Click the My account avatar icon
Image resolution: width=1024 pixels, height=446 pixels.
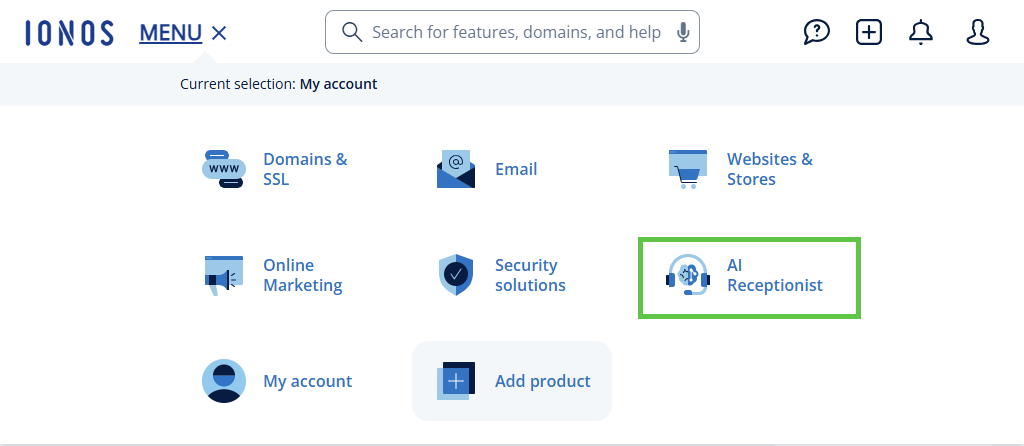tap(223, 381)
